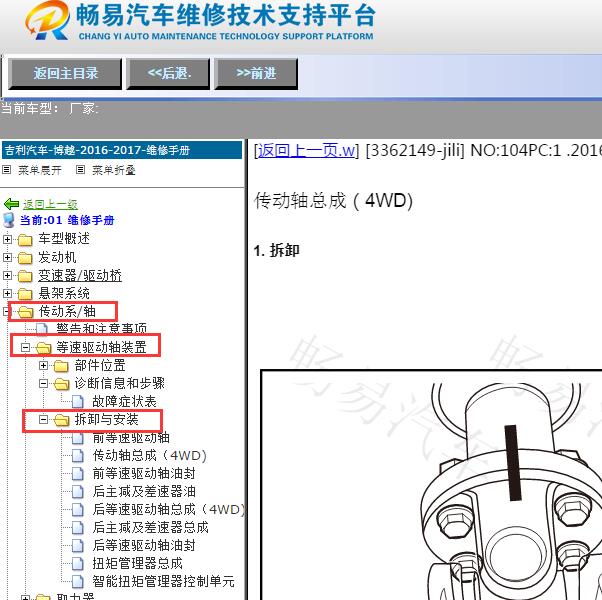This screenshot has height=600, width=602.
Task: Click the 车型概述 folder icon
Action: click(x=25, y=240)
